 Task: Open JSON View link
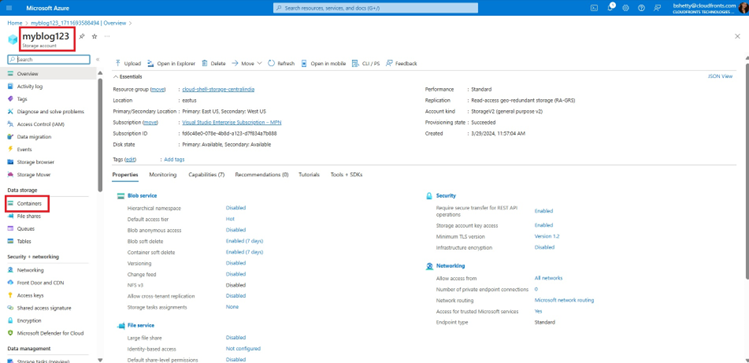tap(720, 76)
